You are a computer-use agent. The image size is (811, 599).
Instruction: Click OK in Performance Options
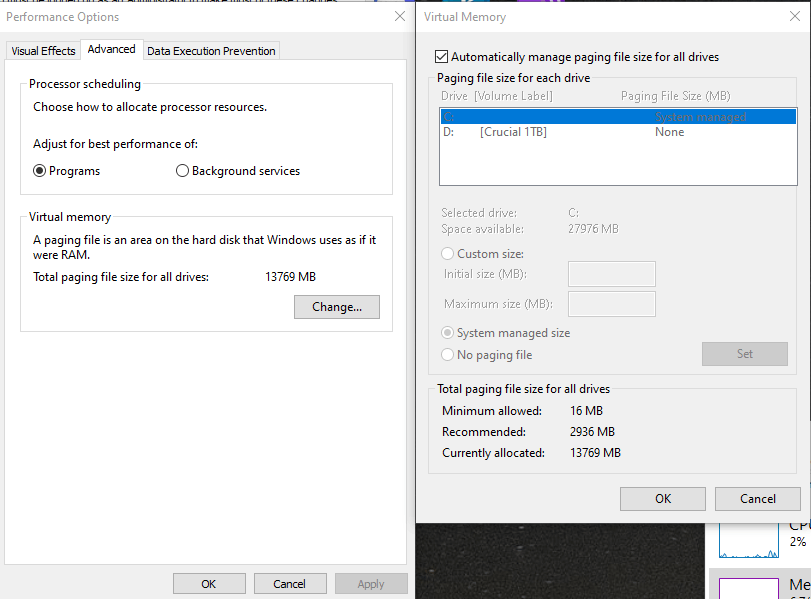coord(209,583)
